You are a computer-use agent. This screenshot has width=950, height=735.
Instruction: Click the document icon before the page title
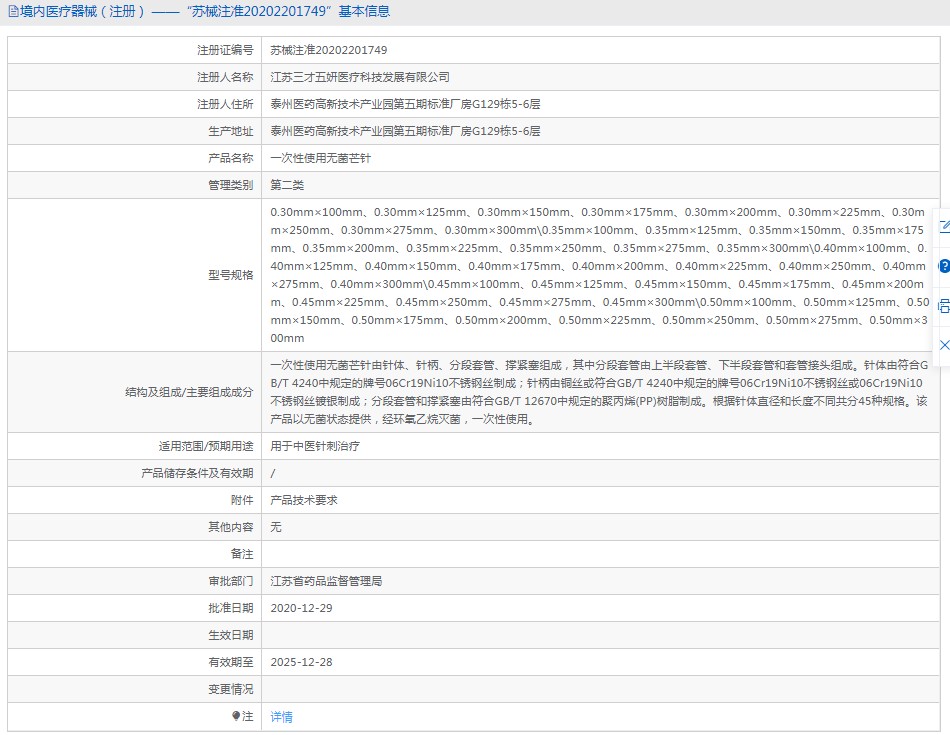[13, 11]
